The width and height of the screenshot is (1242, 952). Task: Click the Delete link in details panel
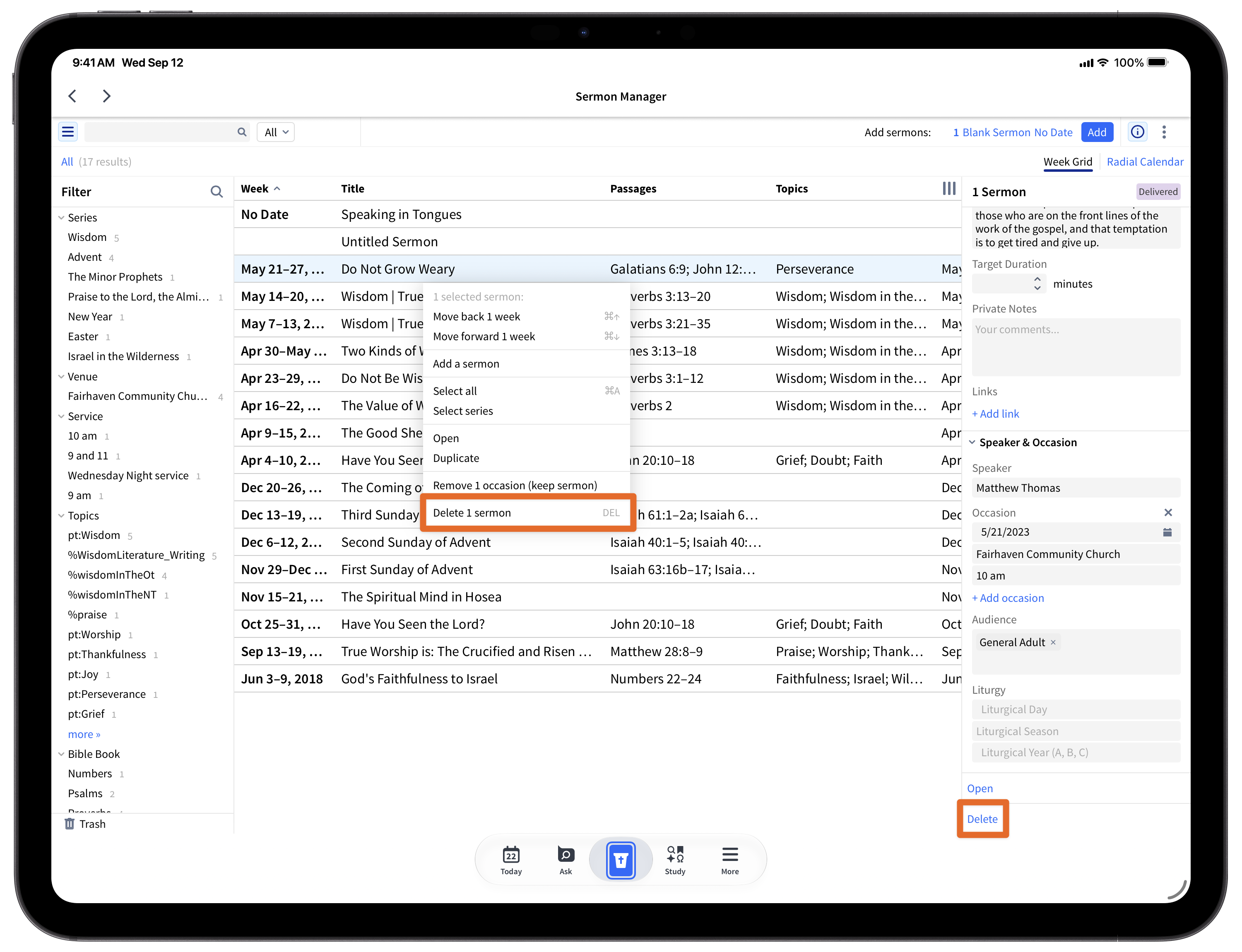[982, 819]
